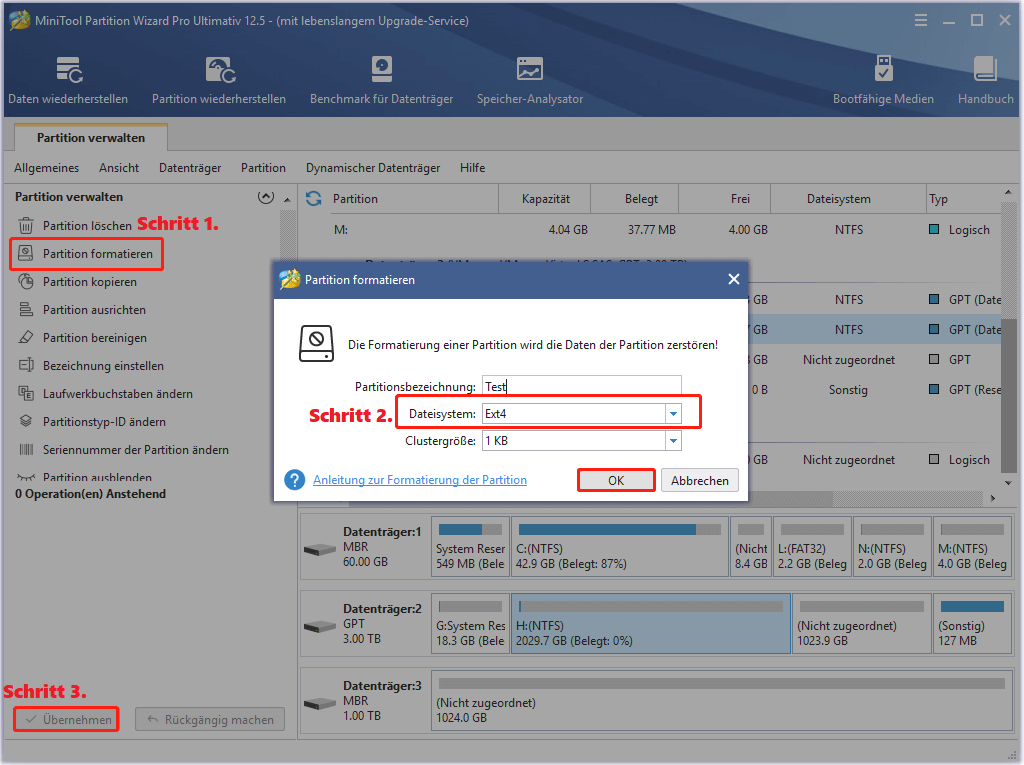Open the Ansicht menu
The image size is (1024, 765).
[x=118, y=168]
